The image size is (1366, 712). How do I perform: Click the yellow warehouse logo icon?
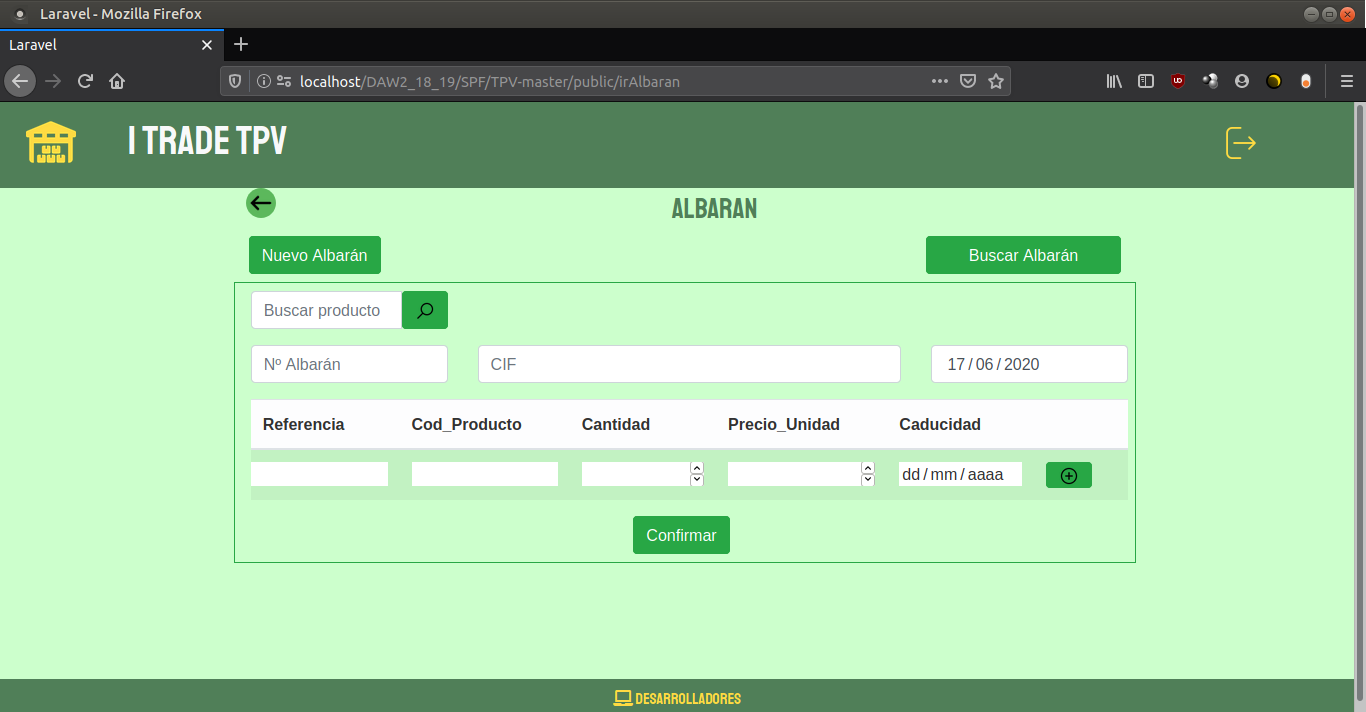click(50, 143)
